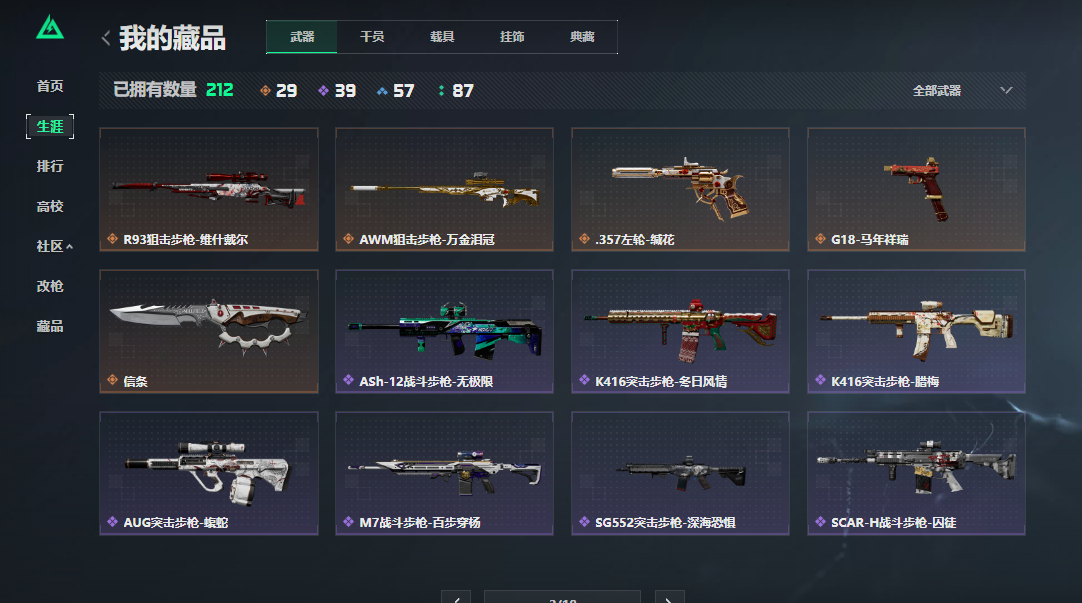1082x603 pixels.
Task: Select the purple rarity filter showing 39
Action: tap(337, 90)
